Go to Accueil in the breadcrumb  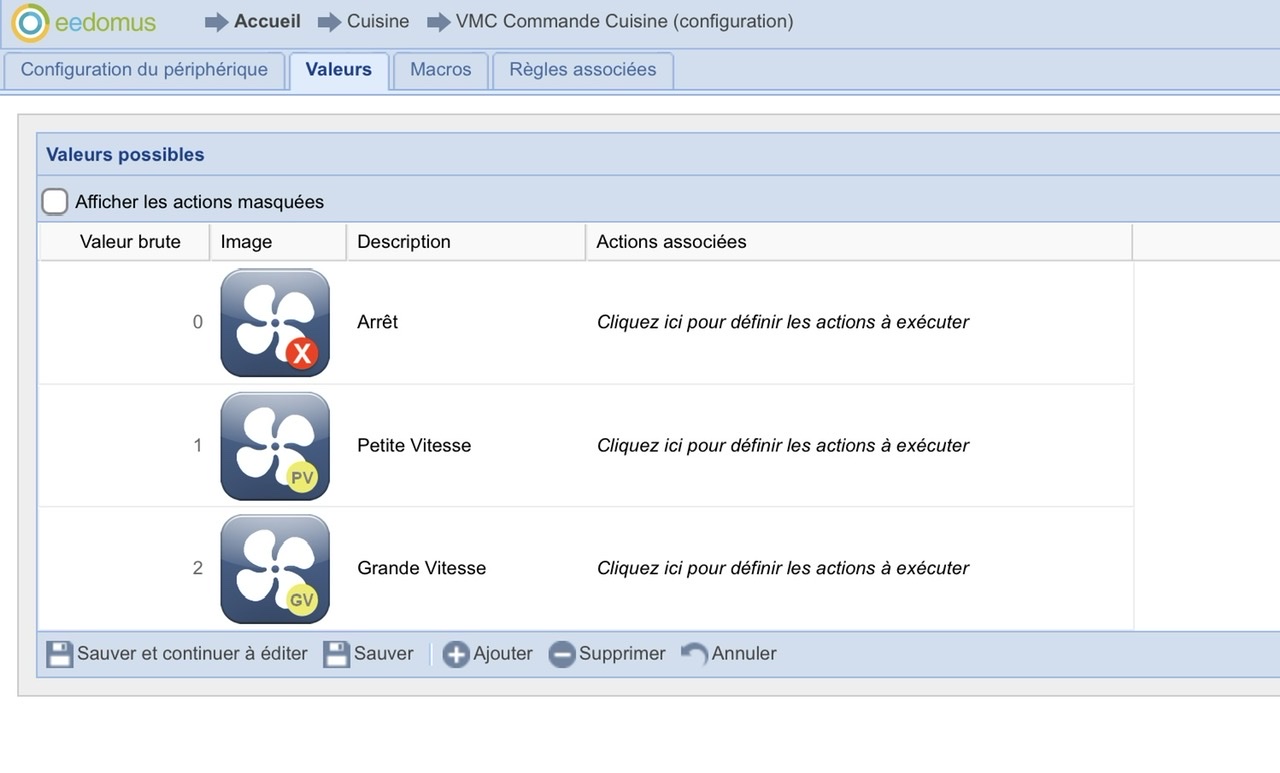(267, 21)
